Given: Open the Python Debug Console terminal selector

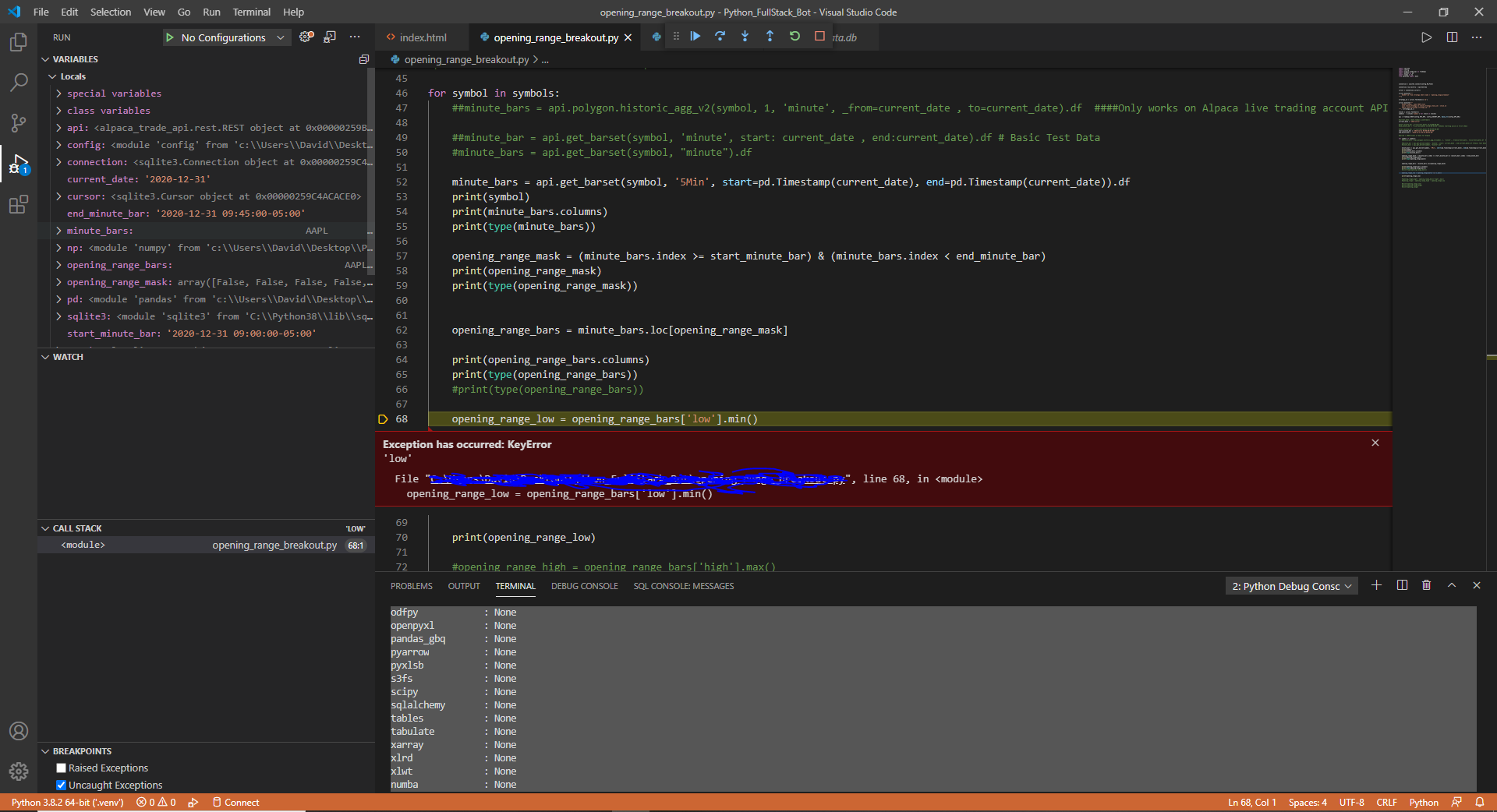Looking at the screenshot, I should click(1291, 586).
